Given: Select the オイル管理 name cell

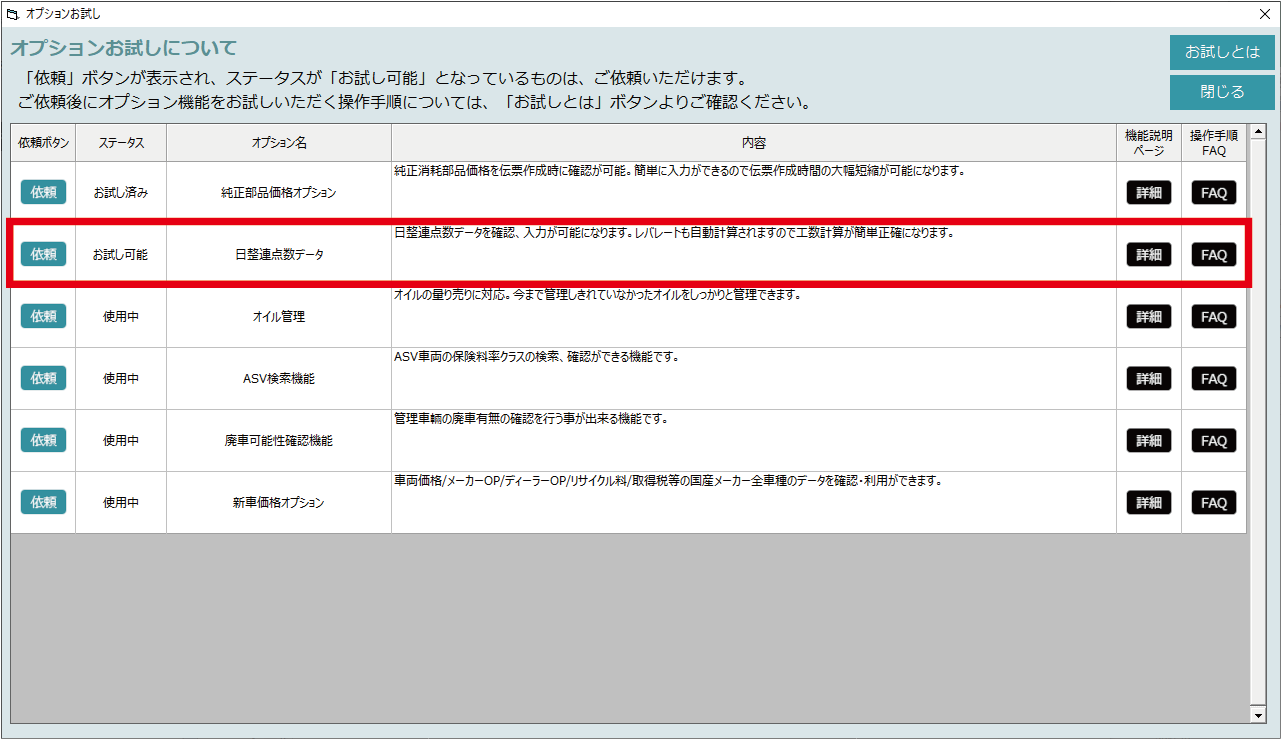Looking at the screenshot, I should [x=279, y=317].
